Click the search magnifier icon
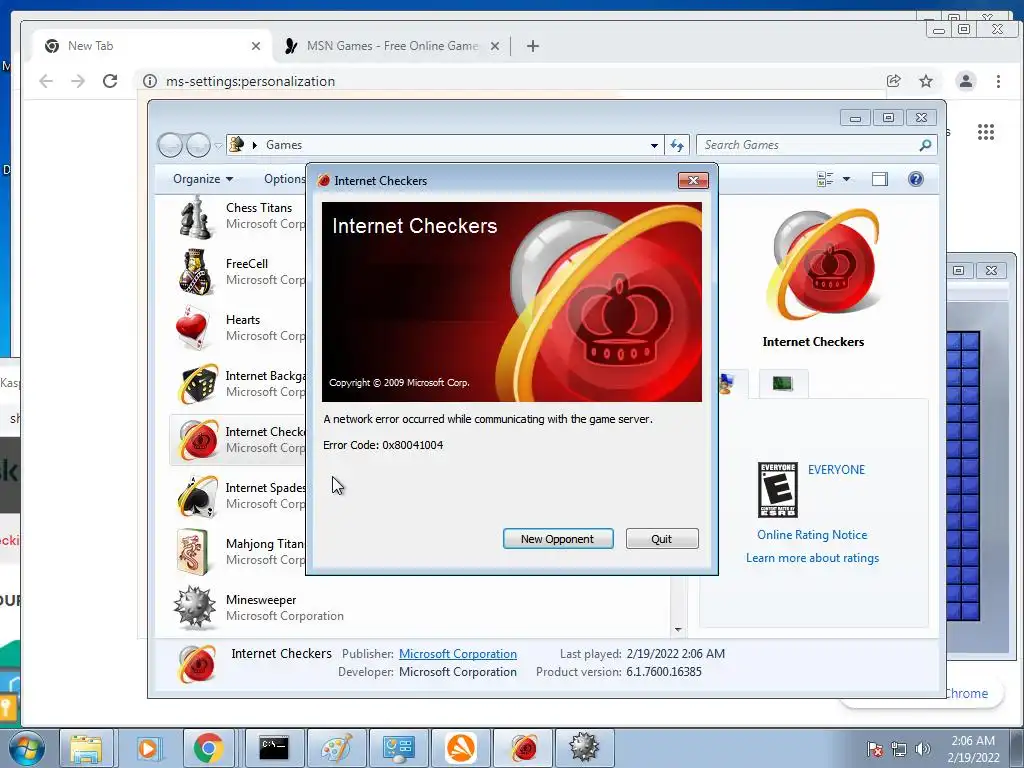 point(925,145)
